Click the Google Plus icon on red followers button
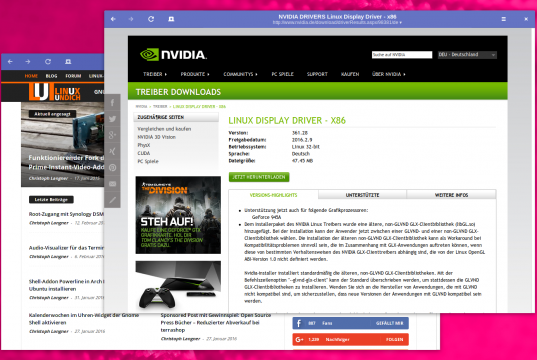Image resolution: width=537 pixels, height=360 pixels. [299, 339]
